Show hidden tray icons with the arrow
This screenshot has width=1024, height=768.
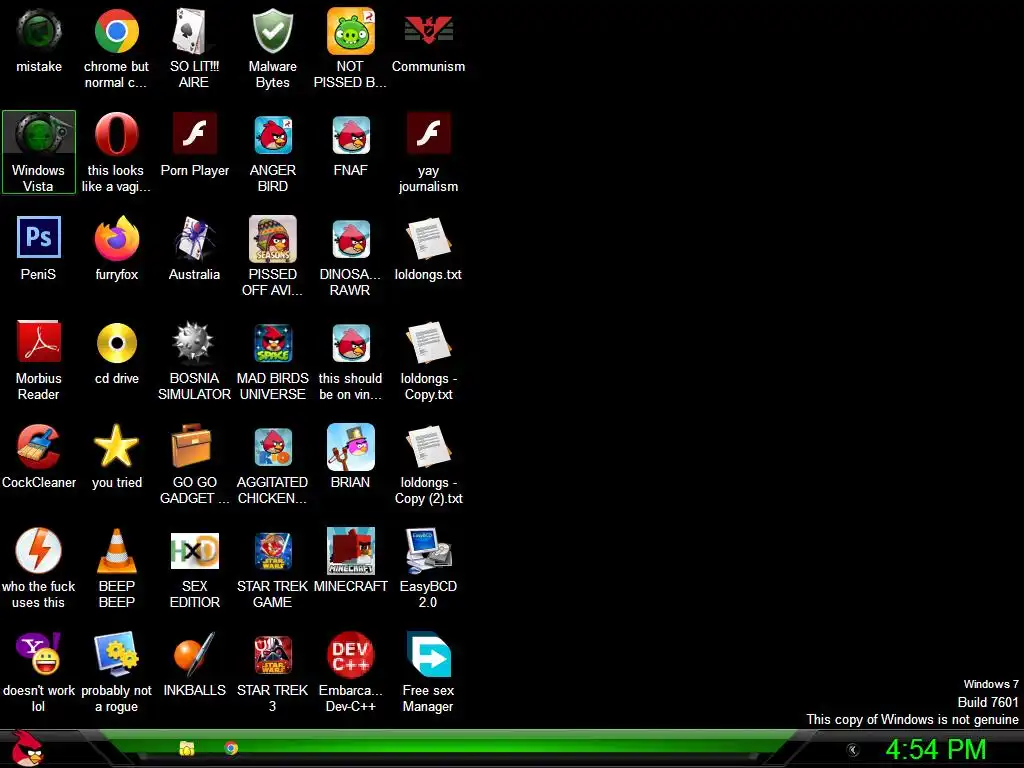coord(852,750)
